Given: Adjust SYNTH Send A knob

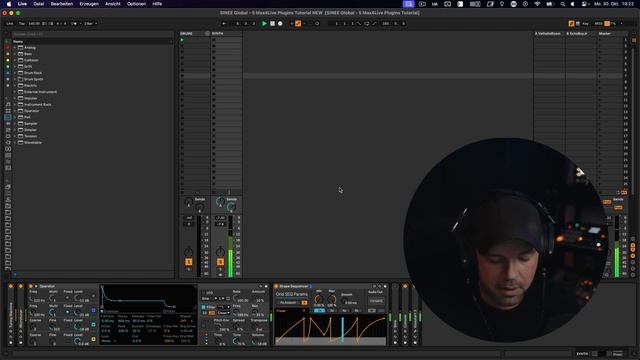Looking at the screenshot, I should point(220,201).
